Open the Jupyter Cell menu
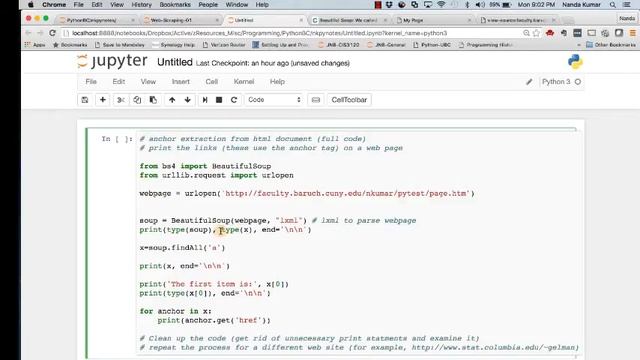 (211, 82)
